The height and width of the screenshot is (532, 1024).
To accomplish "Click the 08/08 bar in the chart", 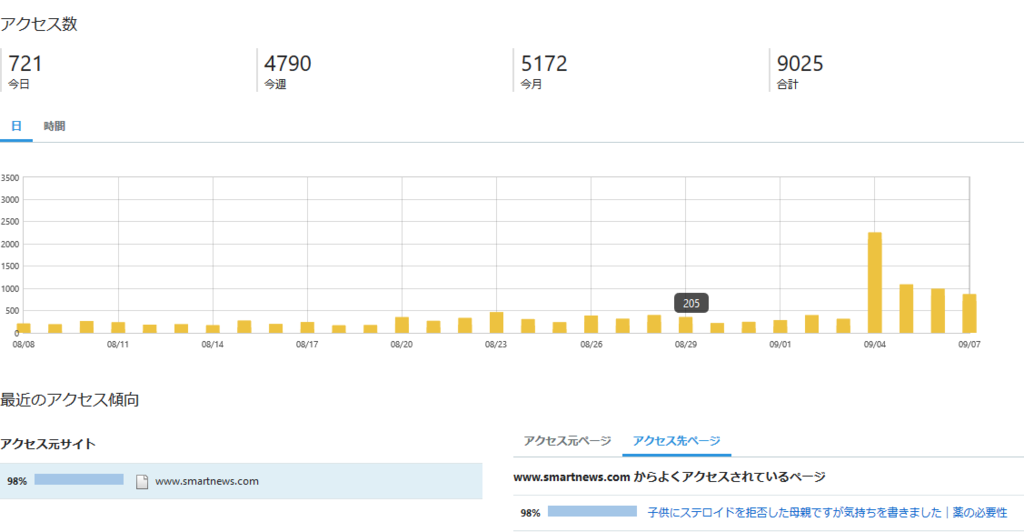I will (x=24, y=328).
